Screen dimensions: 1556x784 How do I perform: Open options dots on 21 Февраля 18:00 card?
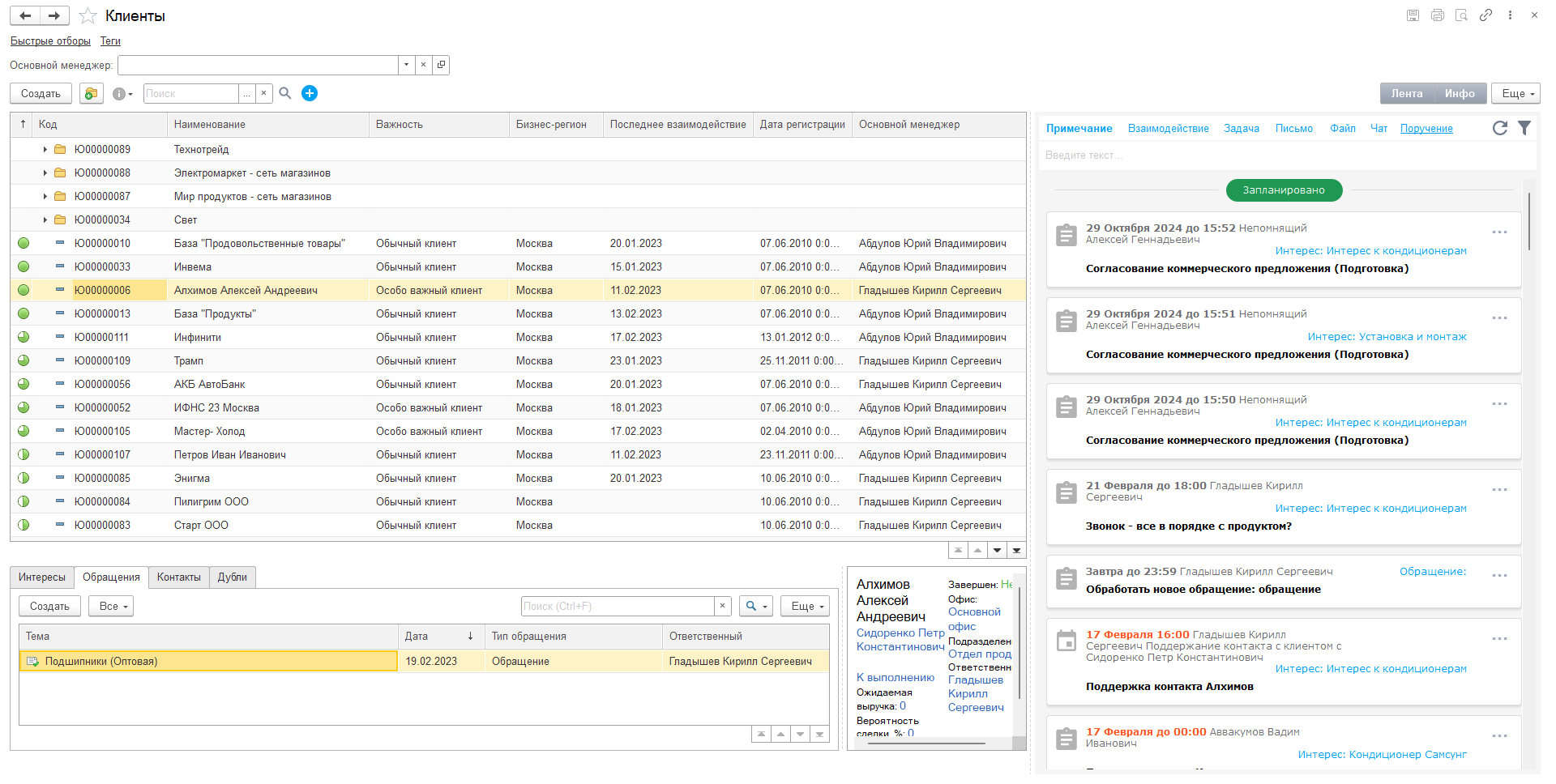click(x=1499, y=490)
